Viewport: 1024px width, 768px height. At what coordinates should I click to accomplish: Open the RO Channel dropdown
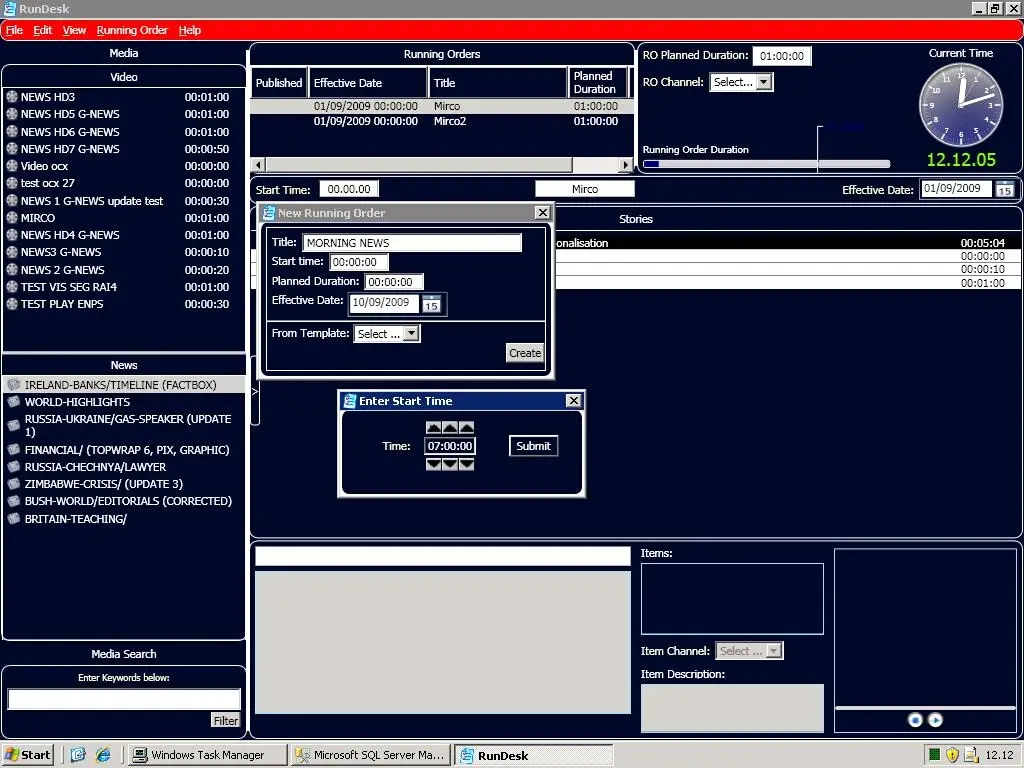(x=764, y=82)
